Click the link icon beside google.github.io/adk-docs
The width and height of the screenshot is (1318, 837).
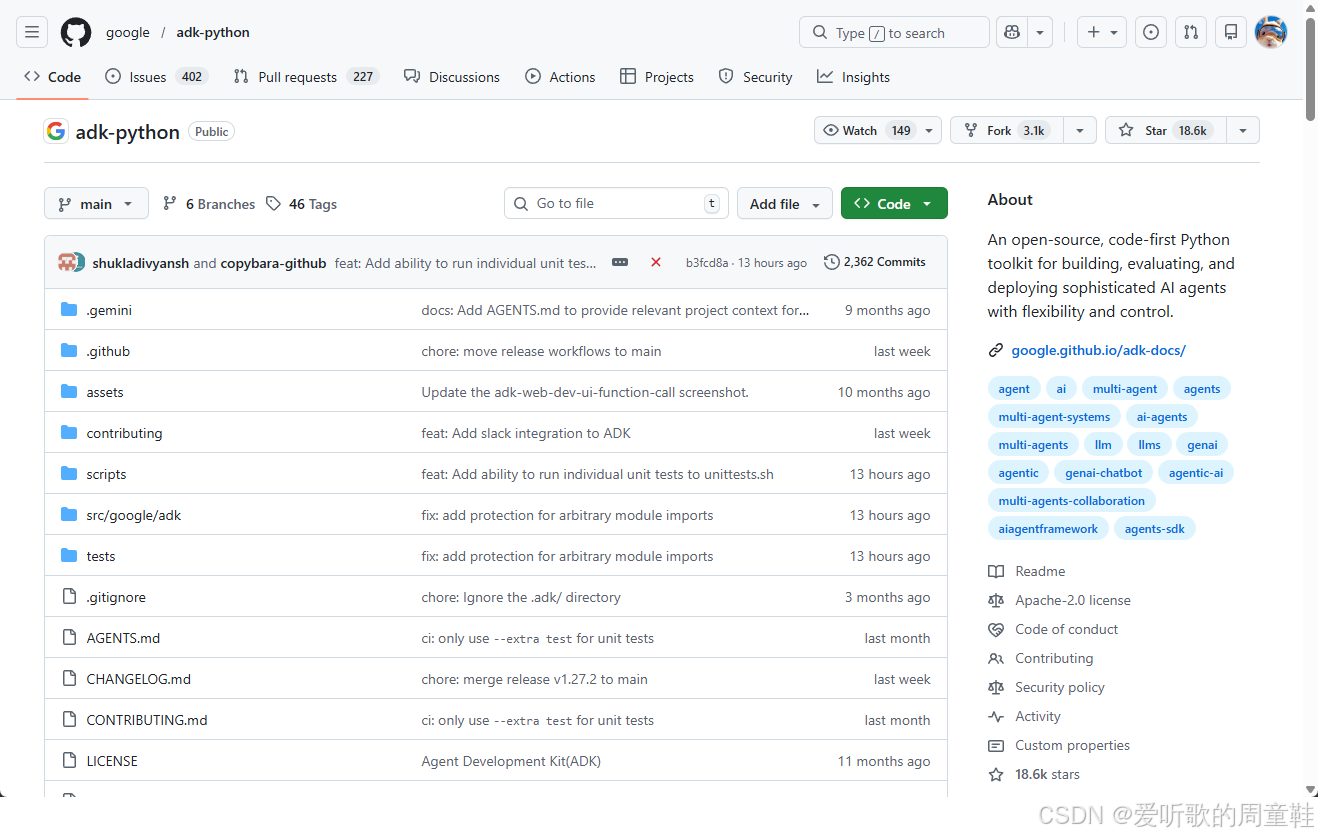tap(995, 350)
